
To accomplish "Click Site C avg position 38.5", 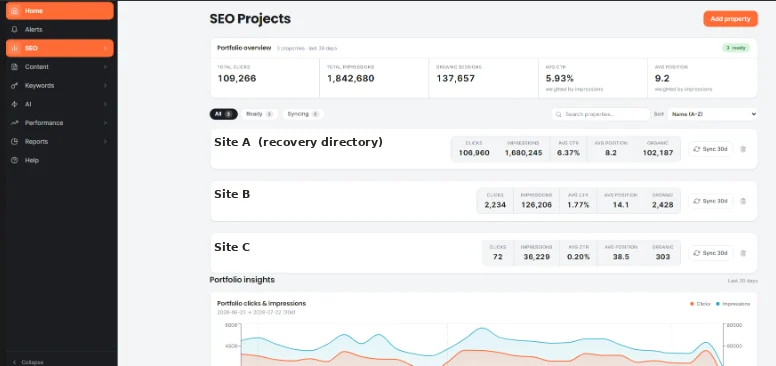I will pyautogui.click(x=621, y=257).
